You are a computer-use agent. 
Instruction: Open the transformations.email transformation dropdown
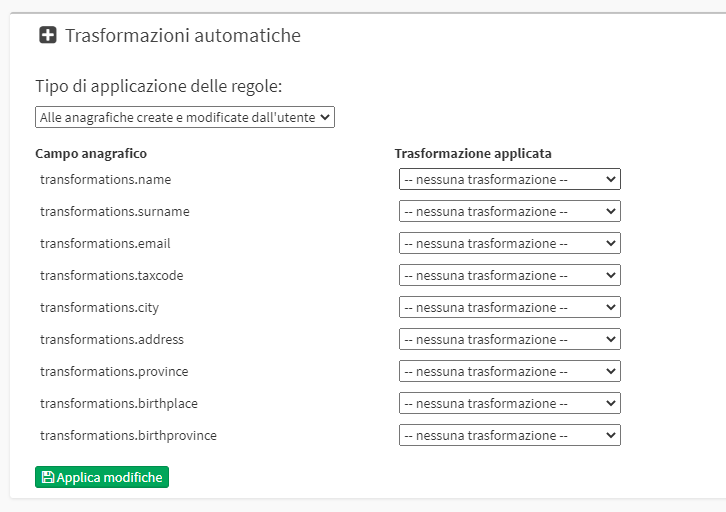click(510, 243)
